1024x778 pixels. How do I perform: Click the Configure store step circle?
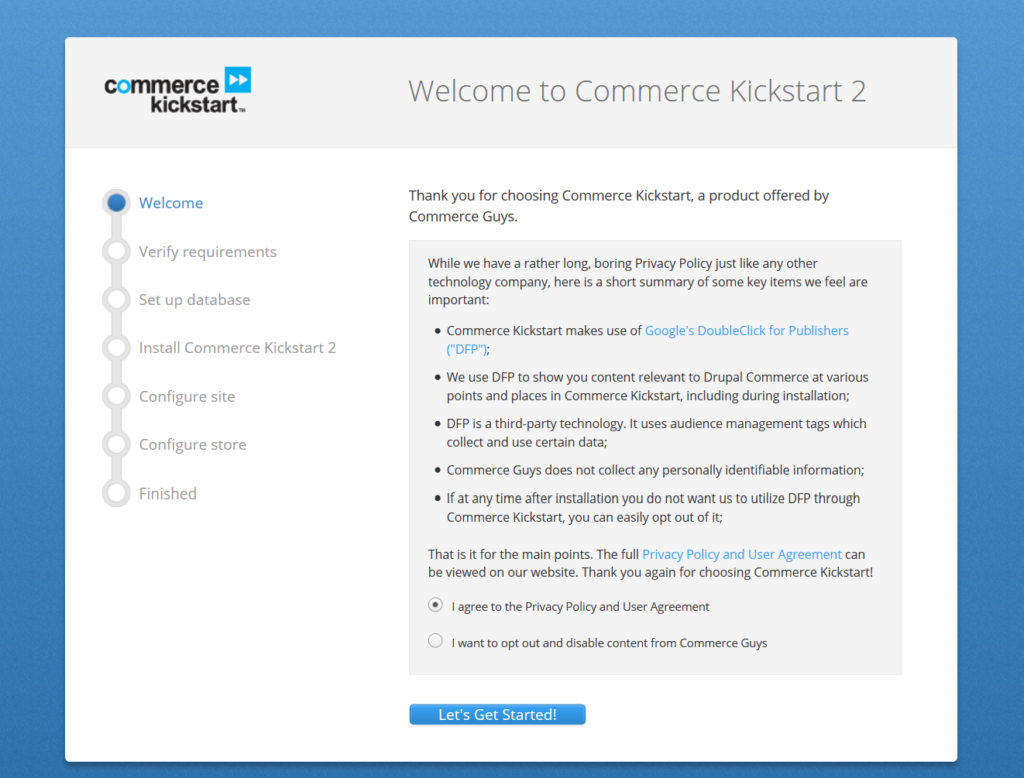[x=117, y=444]
